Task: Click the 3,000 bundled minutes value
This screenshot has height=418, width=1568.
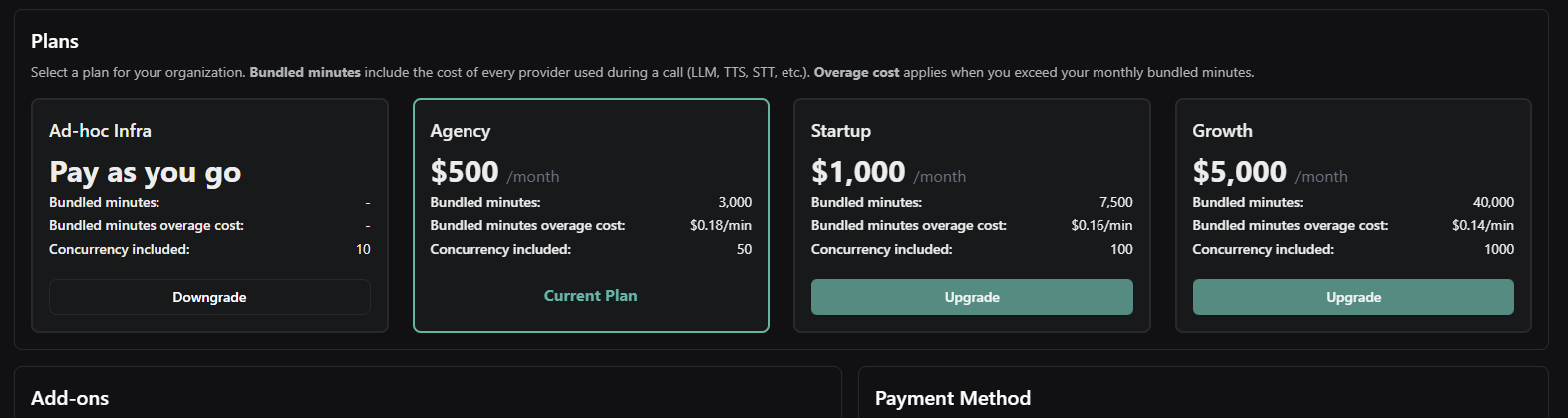Action: (x=735, y=202)
